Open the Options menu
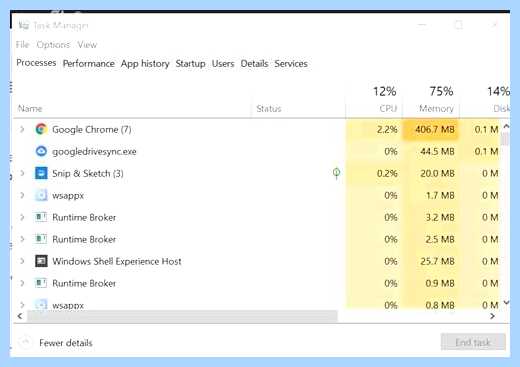This screenshot has width=520, height=367. point(53,45)
